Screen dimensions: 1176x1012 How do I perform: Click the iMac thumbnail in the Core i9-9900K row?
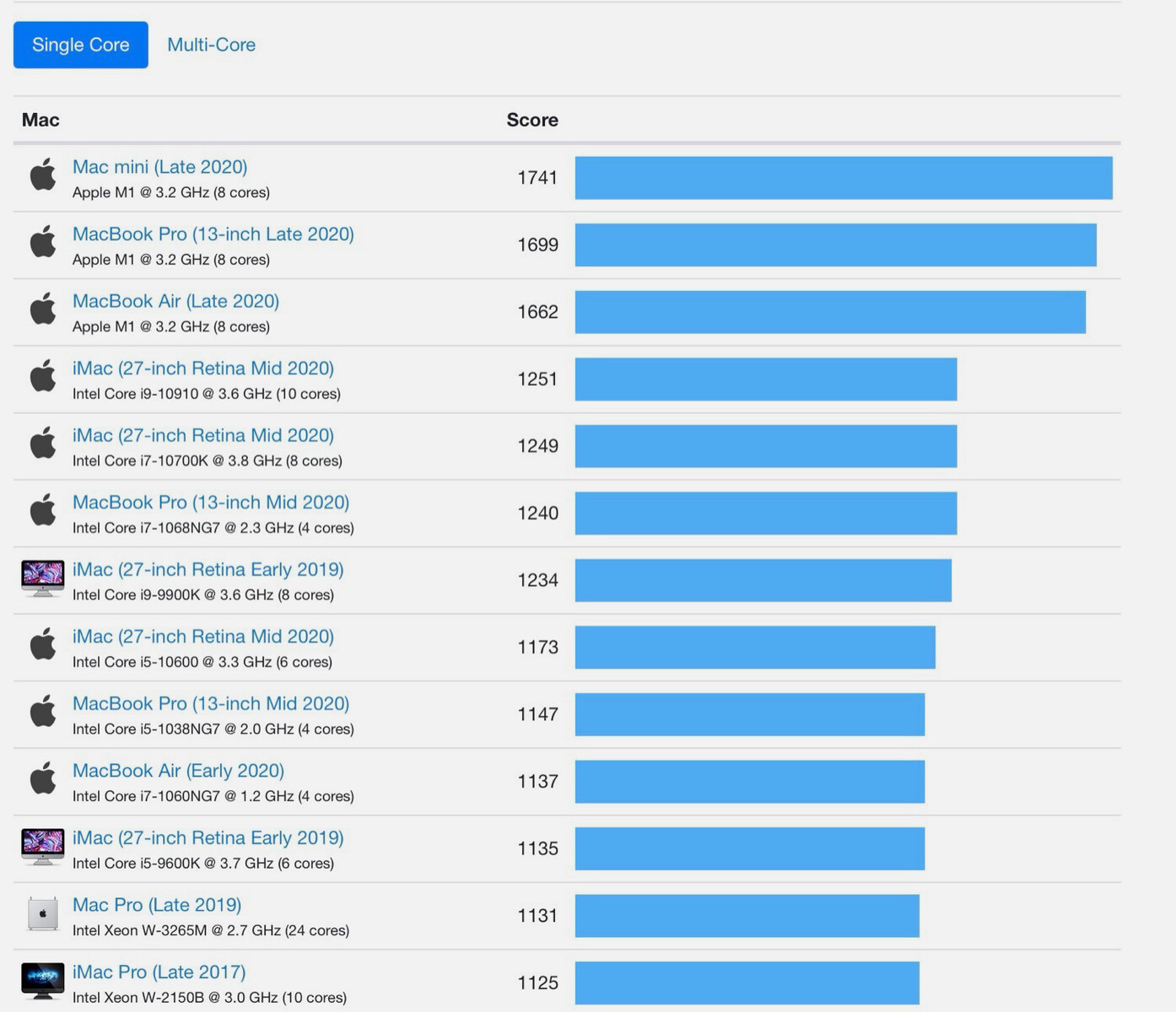tap(43, 579)
